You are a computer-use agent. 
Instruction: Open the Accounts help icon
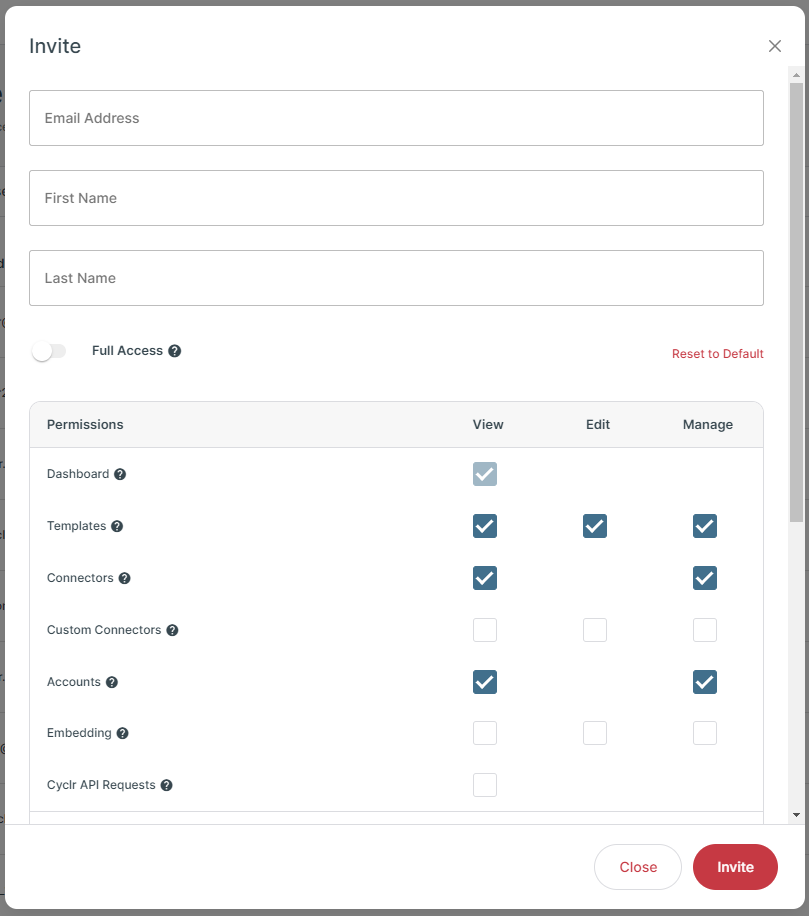pyautogui.click(x=112, y=682)
